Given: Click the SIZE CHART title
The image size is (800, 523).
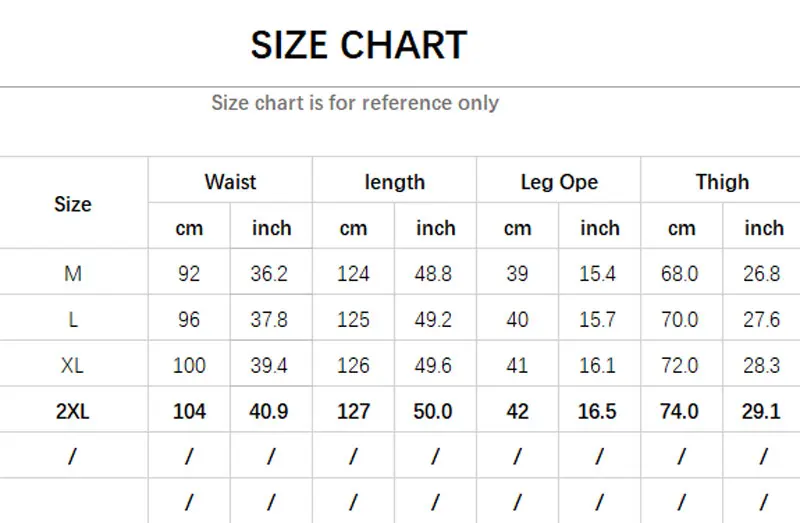Looking at the screenshot, I should tap(358, 45).
